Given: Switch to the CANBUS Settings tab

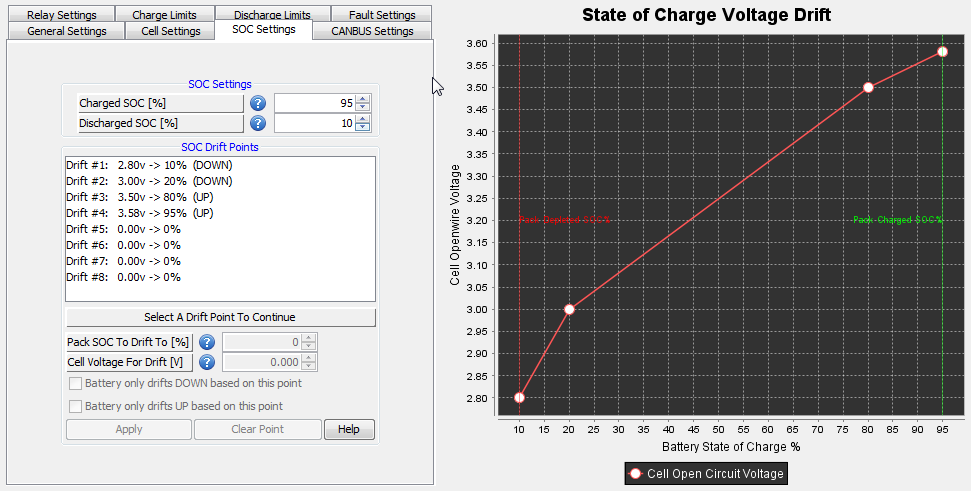Looking at the screenshot, I should [x=372, y=31].
